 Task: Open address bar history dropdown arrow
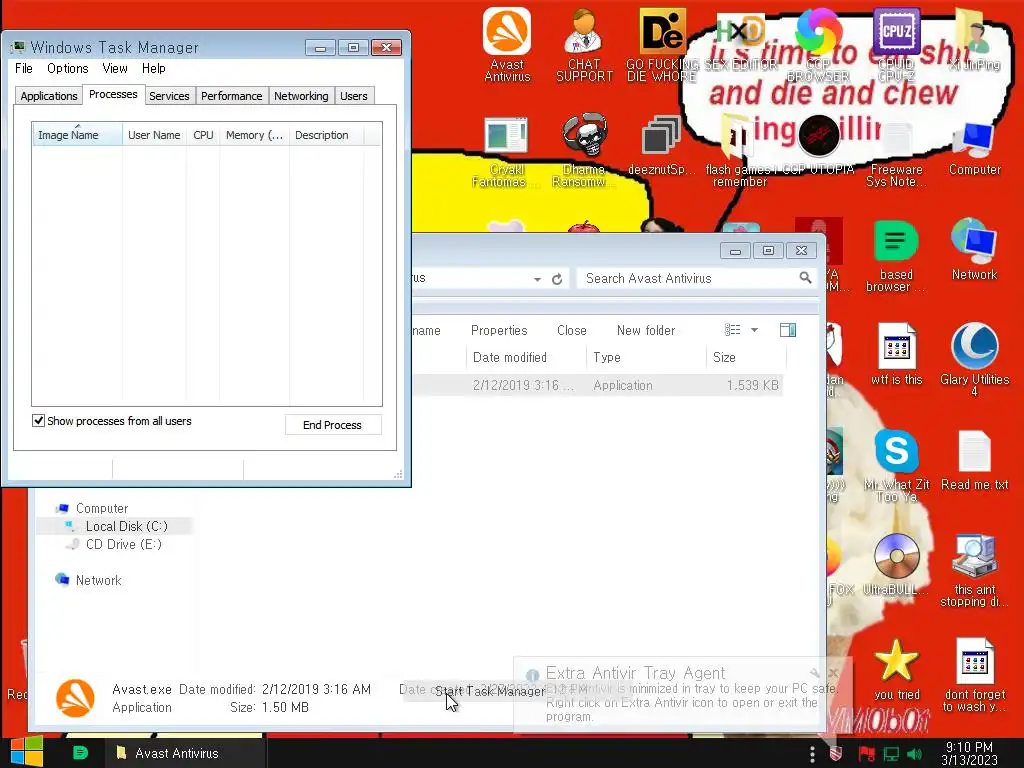537,279
